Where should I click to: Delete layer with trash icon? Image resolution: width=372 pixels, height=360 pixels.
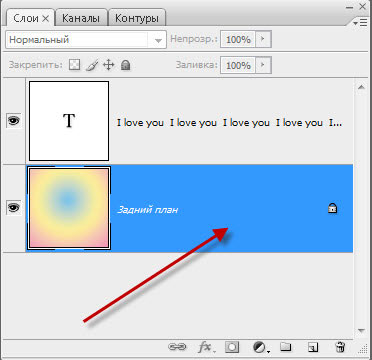[340, 347]
